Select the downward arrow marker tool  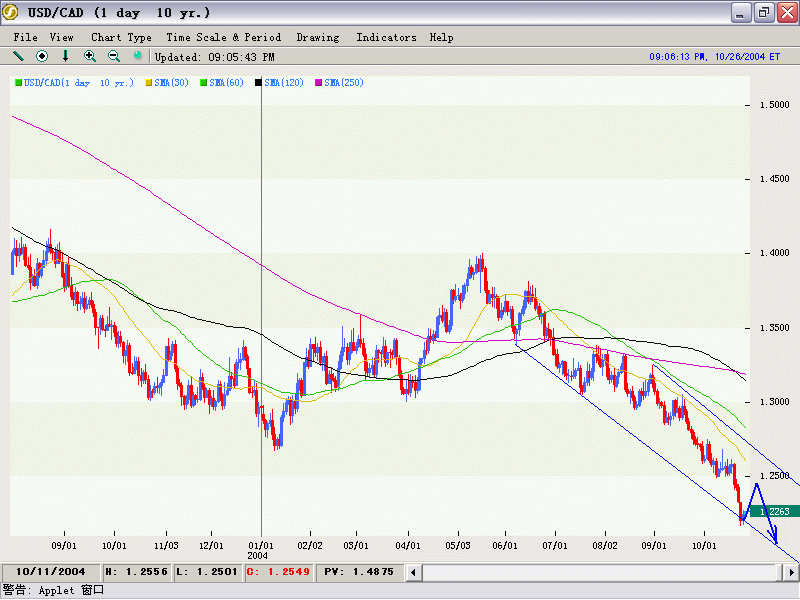pyautogui.click(x=66, y=56)
